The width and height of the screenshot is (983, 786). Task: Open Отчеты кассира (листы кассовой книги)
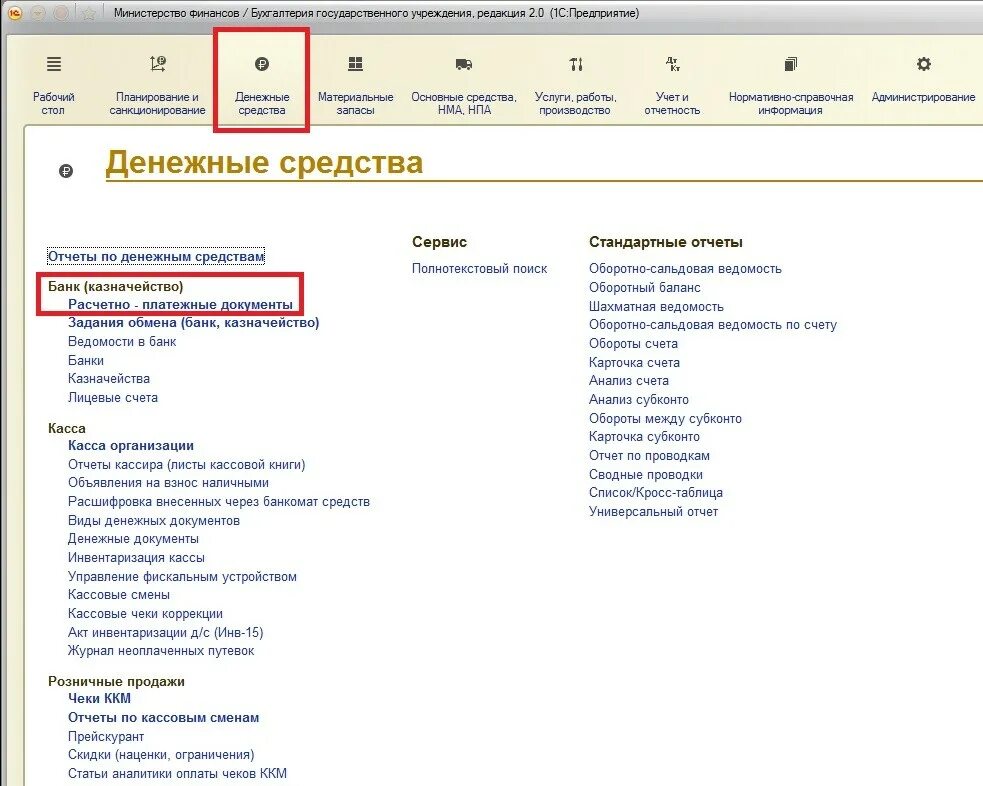tap(187, 464)
